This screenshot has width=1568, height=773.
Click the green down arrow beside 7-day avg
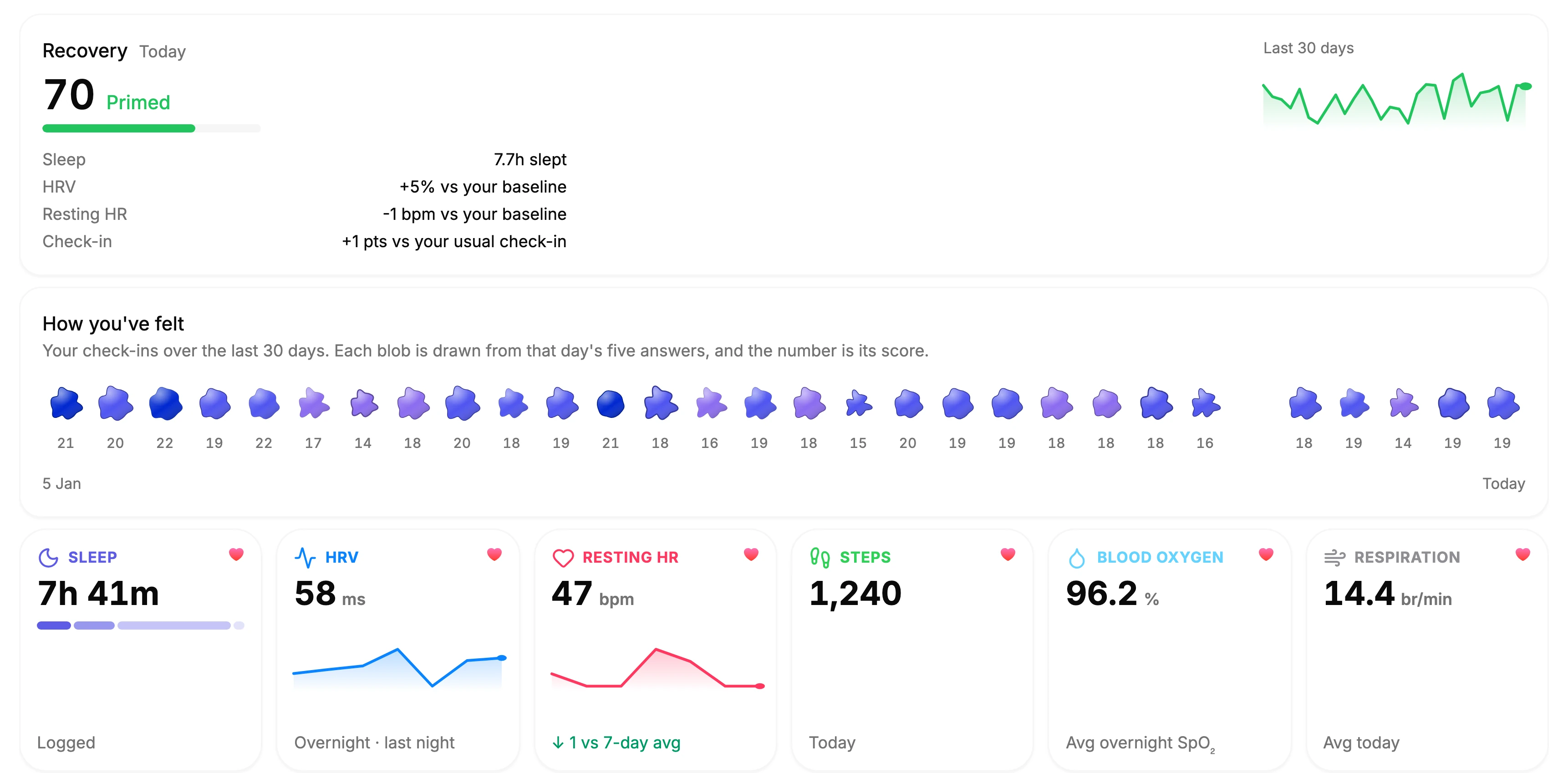tap(558, 742)
